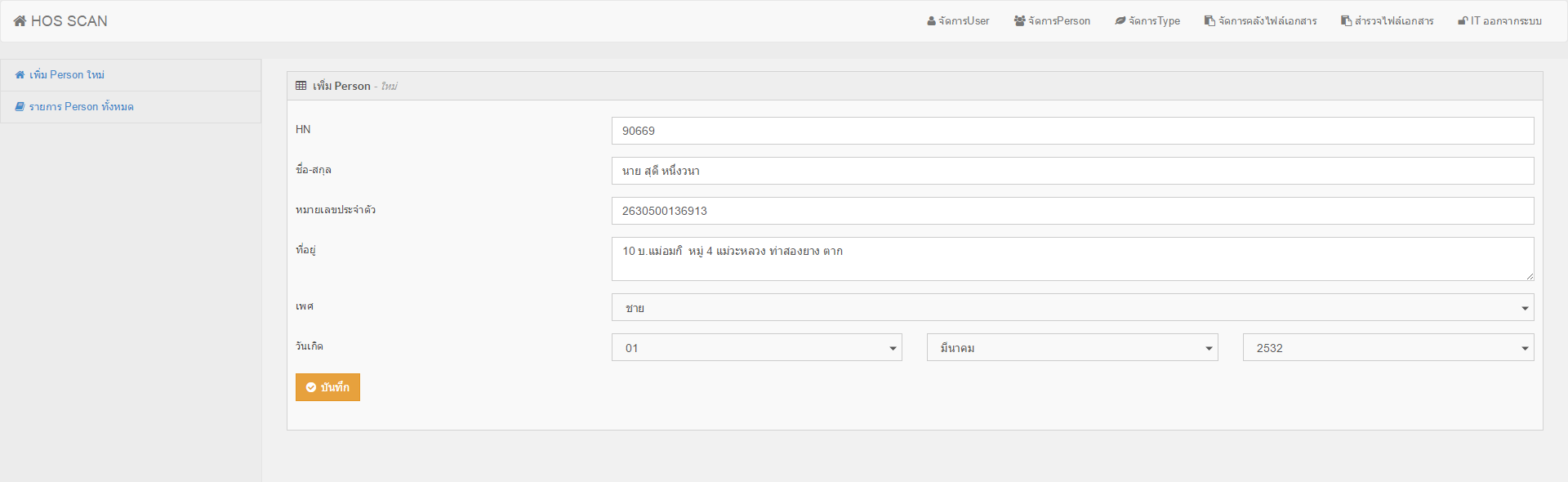Open the เพศ gender dropdown
Viewport: 1568px width, 482px height.
coord(1071,308)
